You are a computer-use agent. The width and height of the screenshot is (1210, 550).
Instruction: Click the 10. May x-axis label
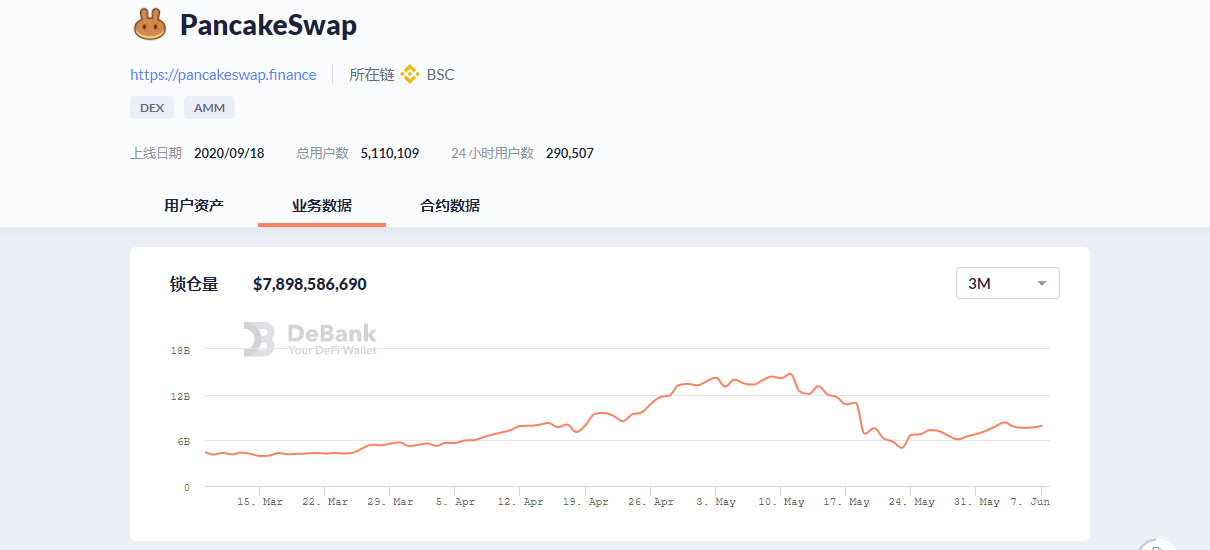click(x=781, y=502)
